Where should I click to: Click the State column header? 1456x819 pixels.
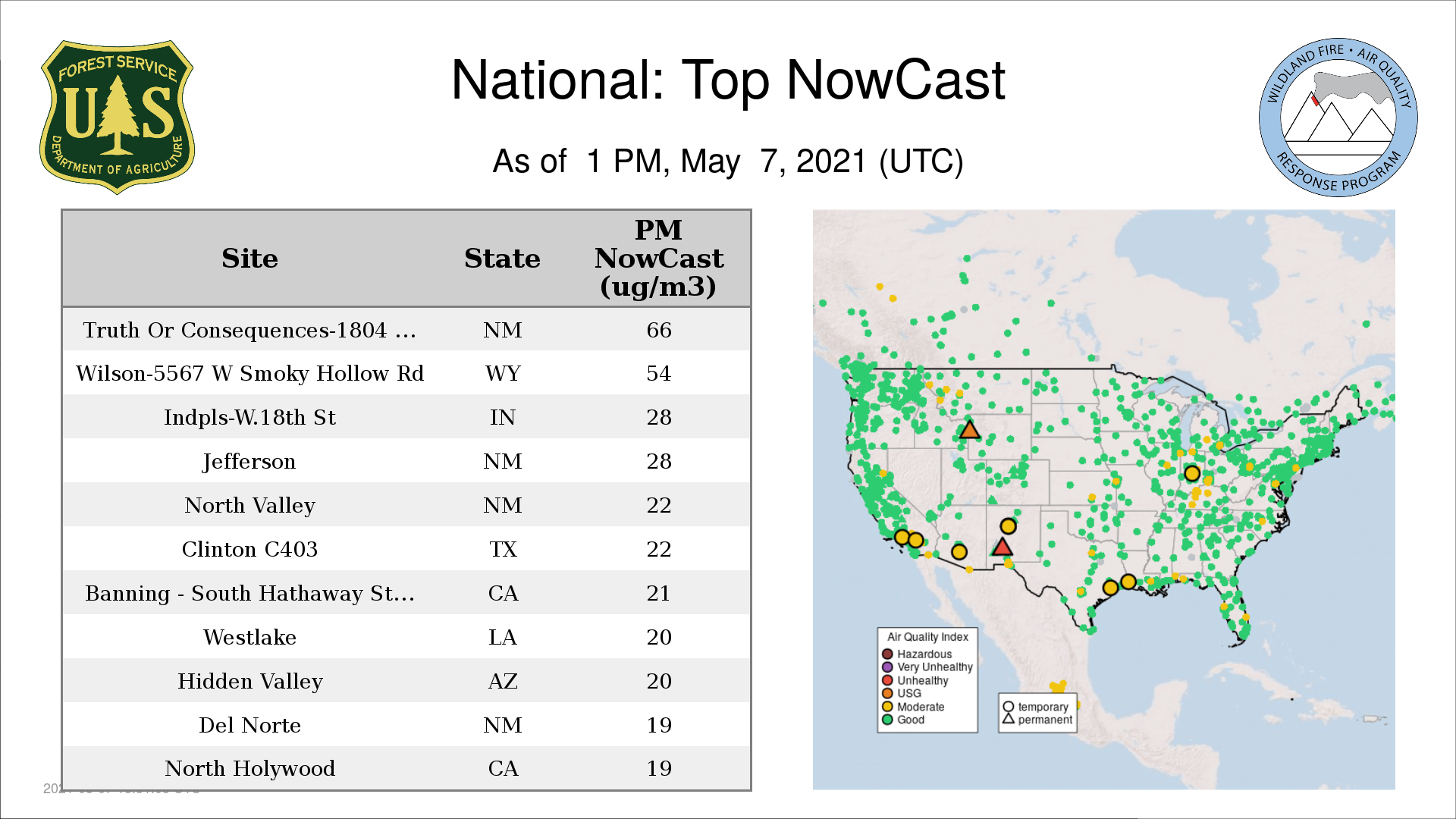click(502, 259)
